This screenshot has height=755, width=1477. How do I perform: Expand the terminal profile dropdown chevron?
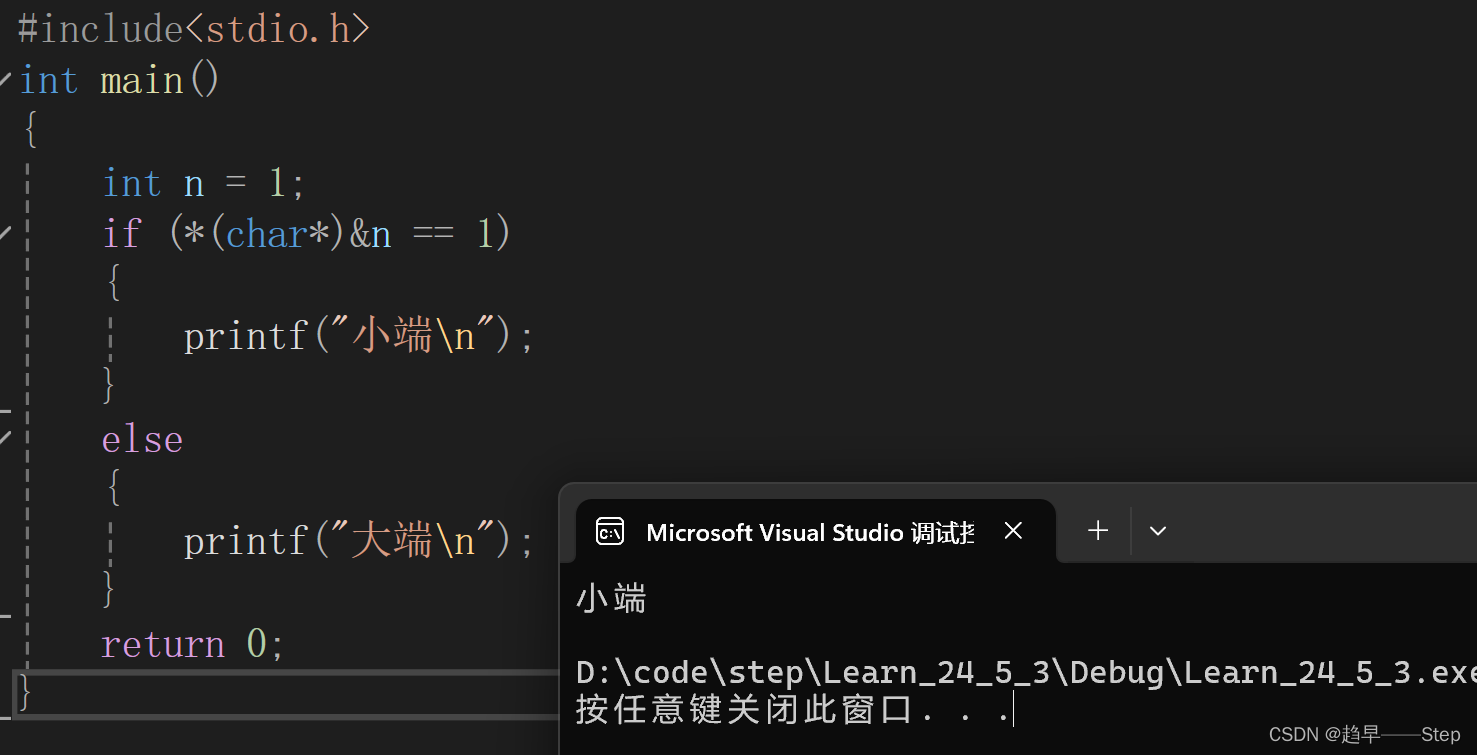[1158, 531]
